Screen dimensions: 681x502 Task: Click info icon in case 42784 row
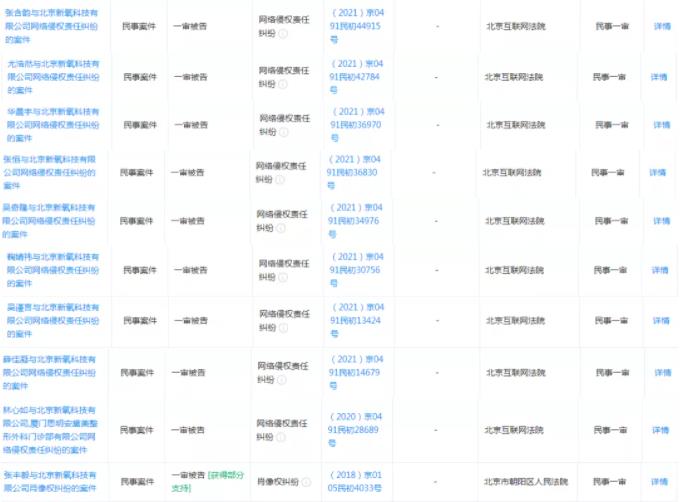tap(283, 84)
